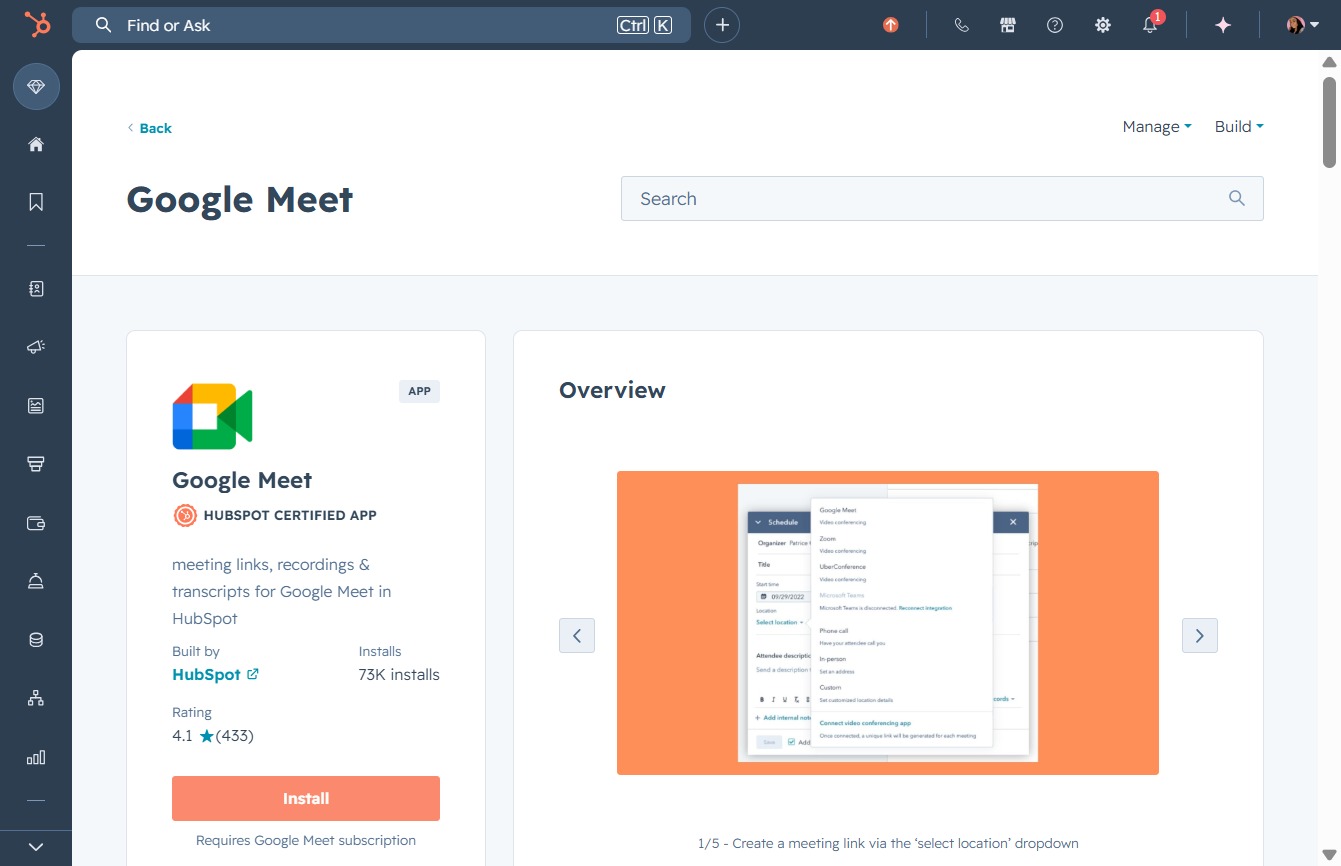Open the Content sidebar icon
The image size is (1341, 866).
[x=36, y=405]
